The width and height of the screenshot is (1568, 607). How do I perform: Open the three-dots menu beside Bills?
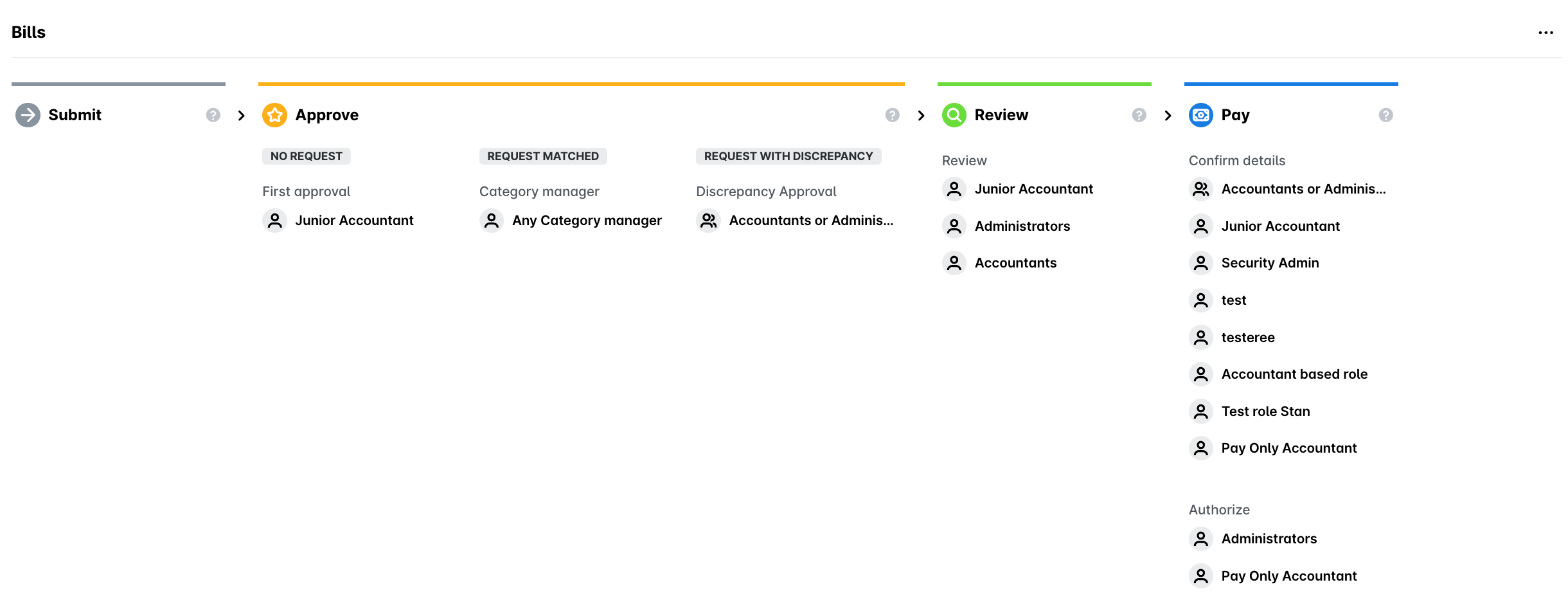tap(1546, 33)
